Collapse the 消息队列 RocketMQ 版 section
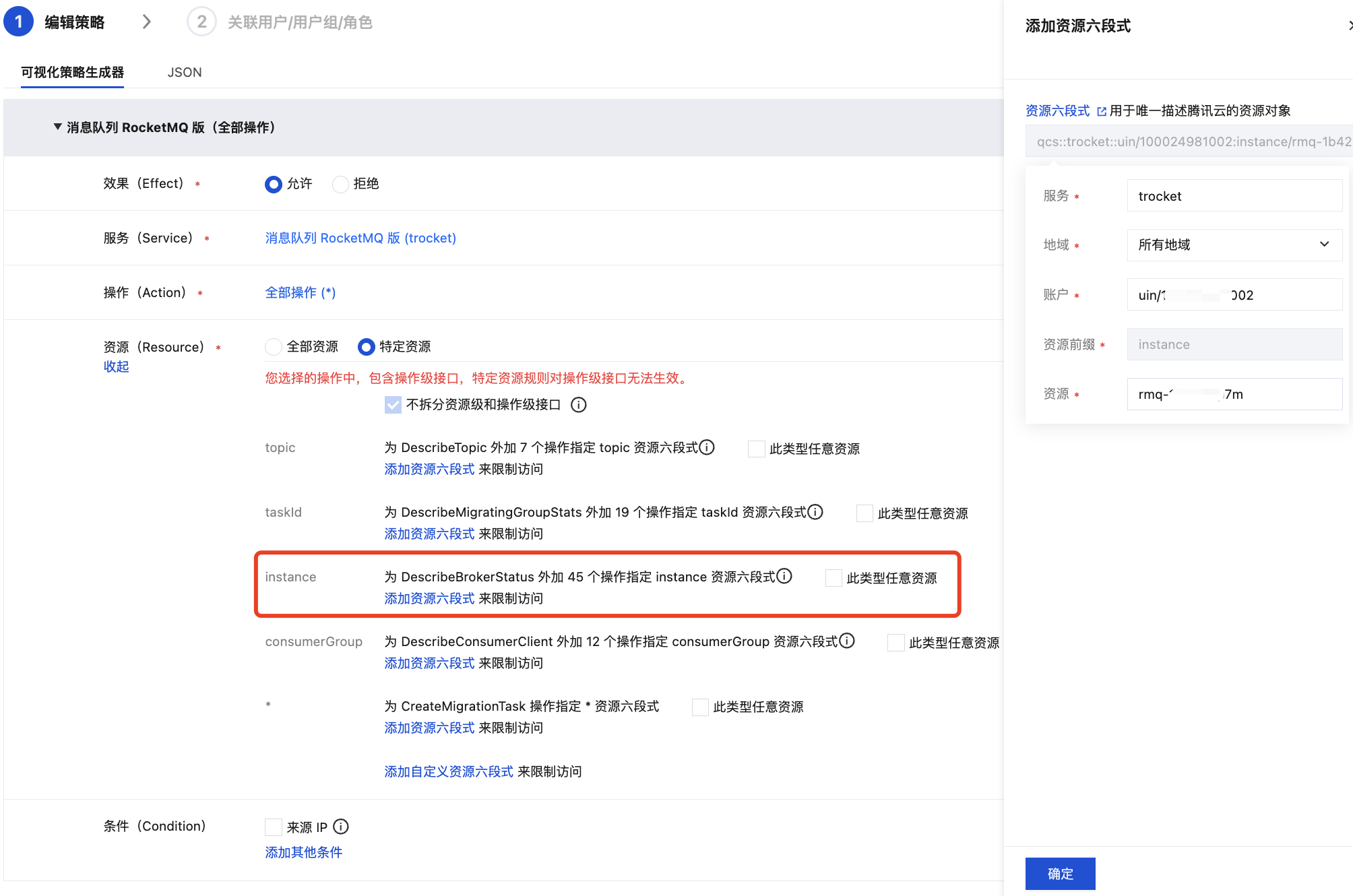The width and height of the screenshot is (1353, 896). tap(57, 127)
